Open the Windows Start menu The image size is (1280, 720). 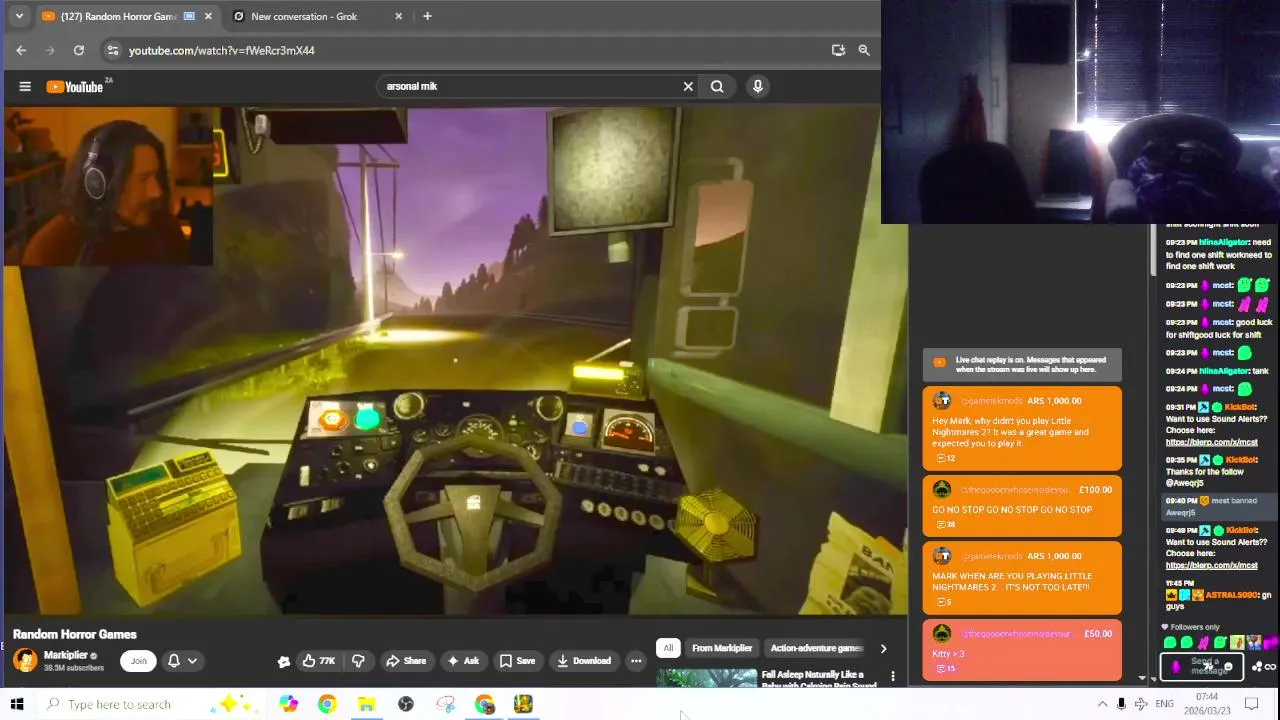click(17, 704)
